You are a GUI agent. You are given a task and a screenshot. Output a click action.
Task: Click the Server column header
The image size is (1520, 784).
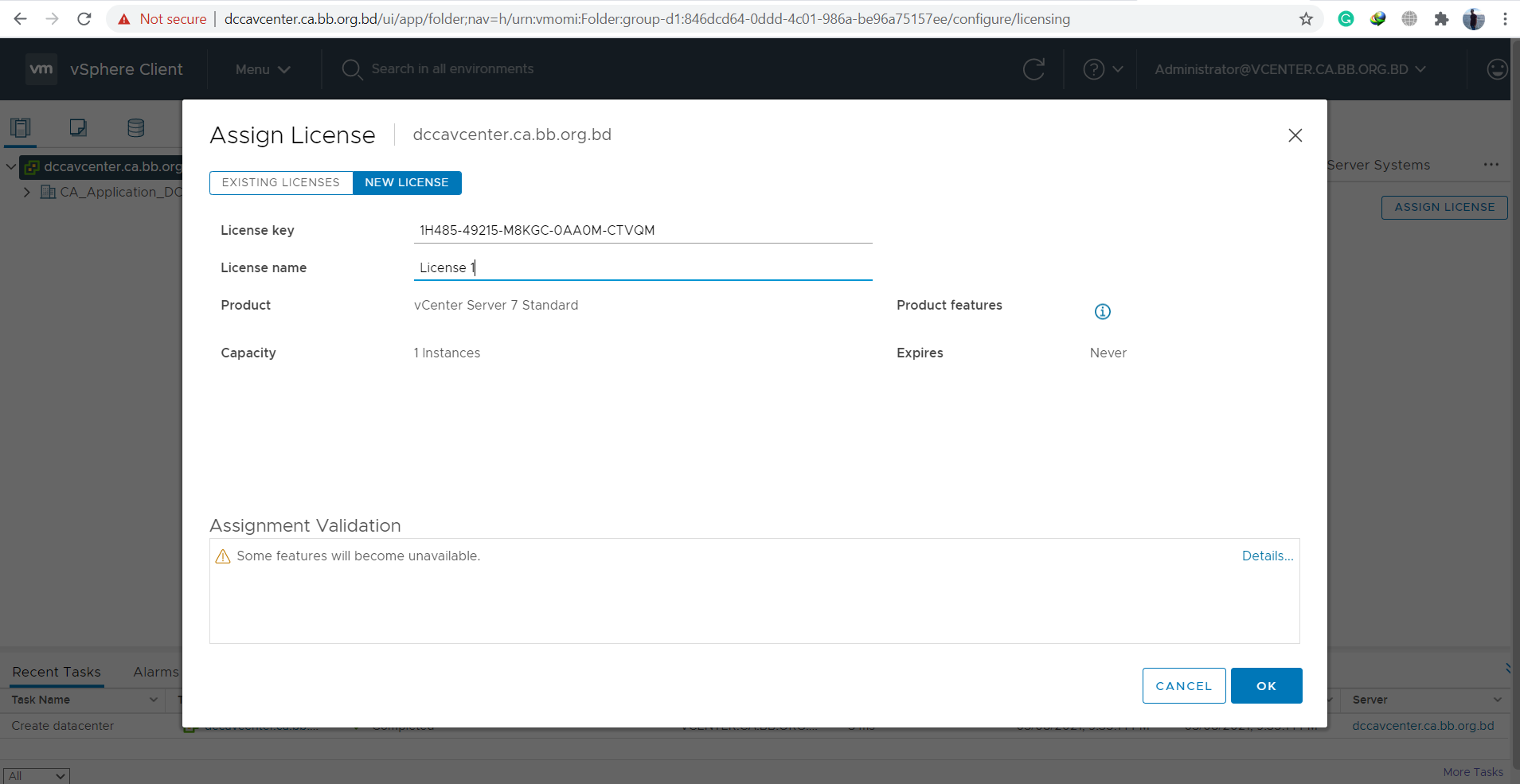pyautogui.click(x=1370, y=700)
